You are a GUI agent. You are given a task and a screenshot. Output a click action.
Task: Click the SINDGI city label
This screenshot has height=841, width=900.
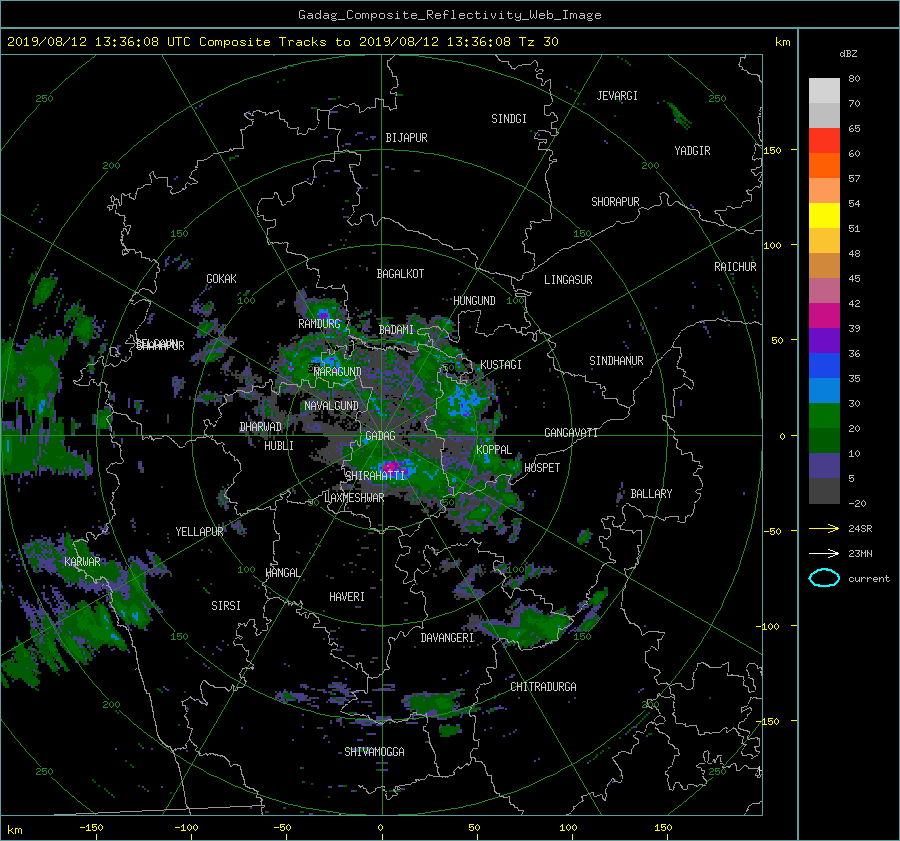(509, 119)
